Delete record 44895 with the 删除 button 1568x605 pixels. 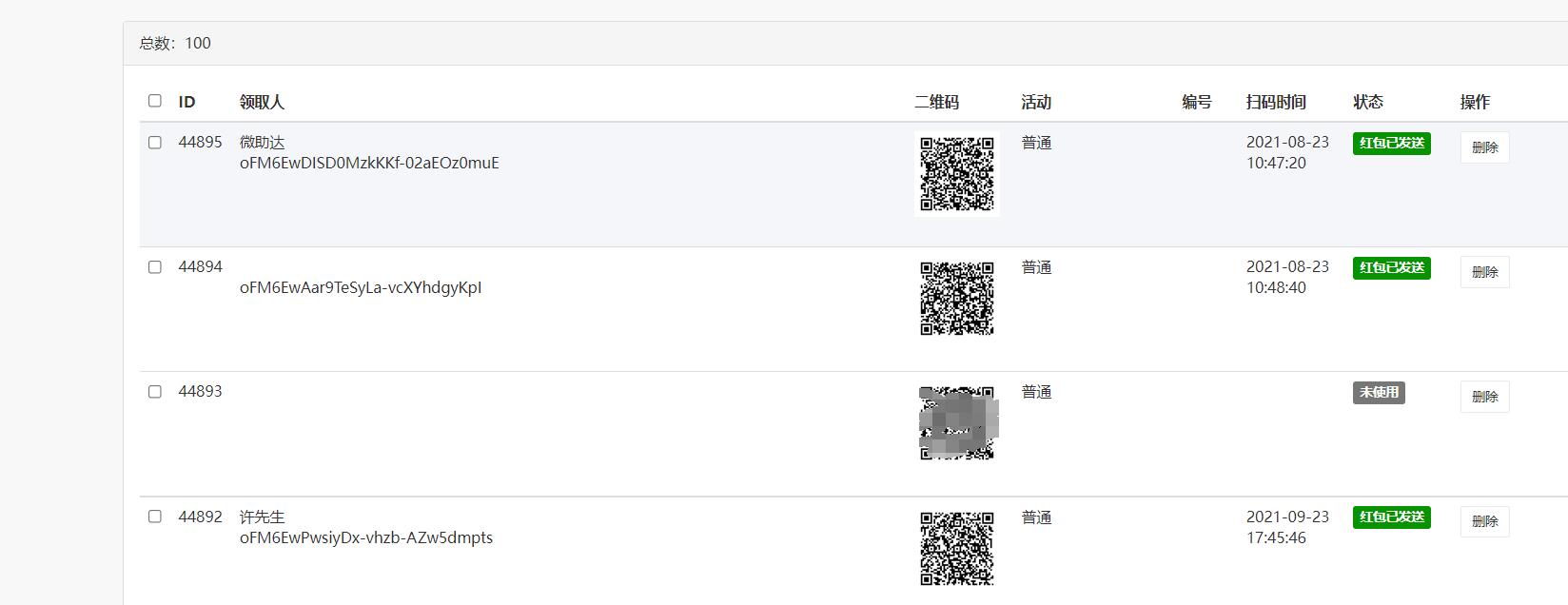(1484, 147)
